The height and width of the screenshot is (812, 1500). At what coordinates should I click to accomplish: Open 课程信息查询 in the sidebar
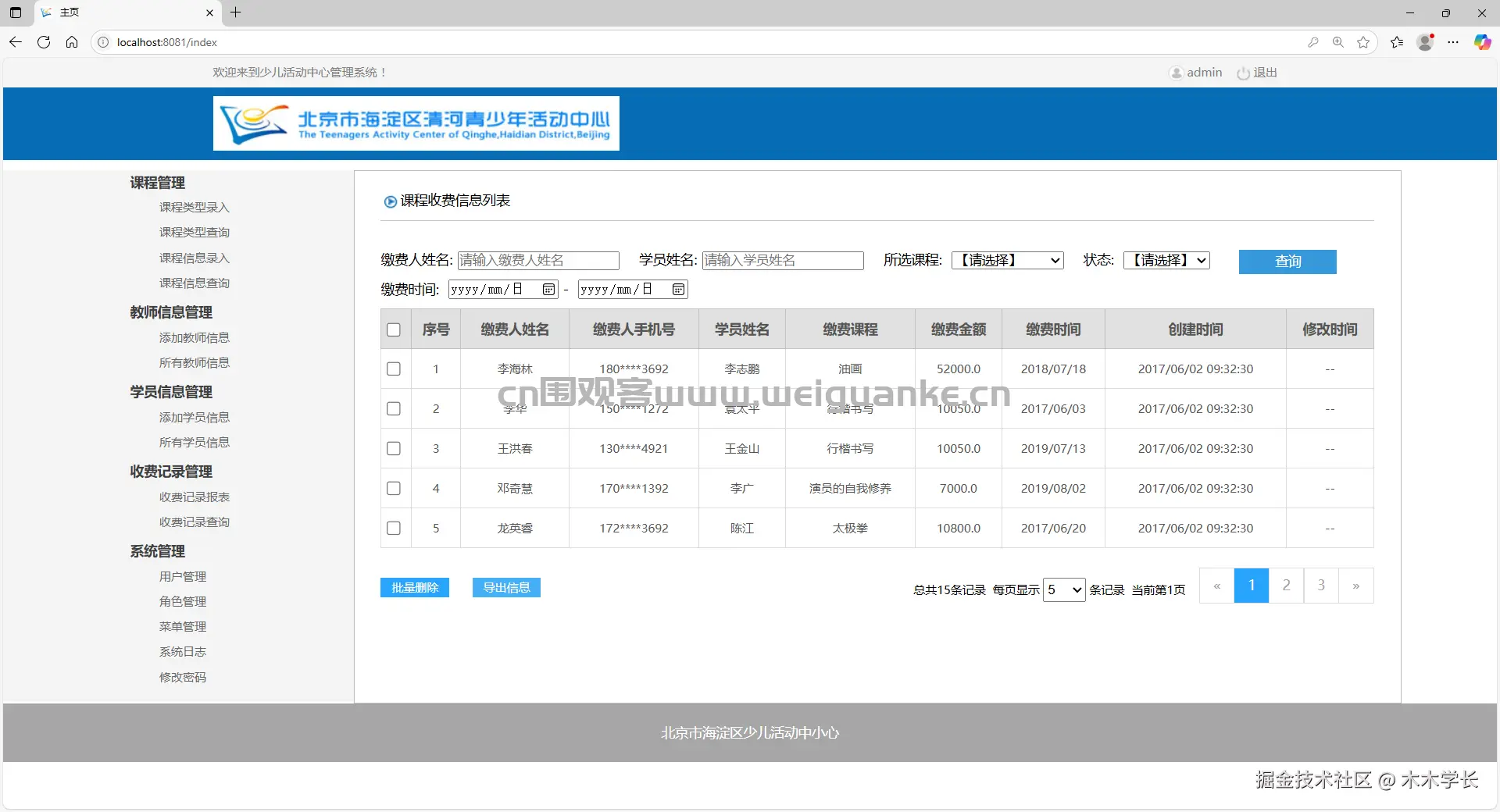click(195, 283)
